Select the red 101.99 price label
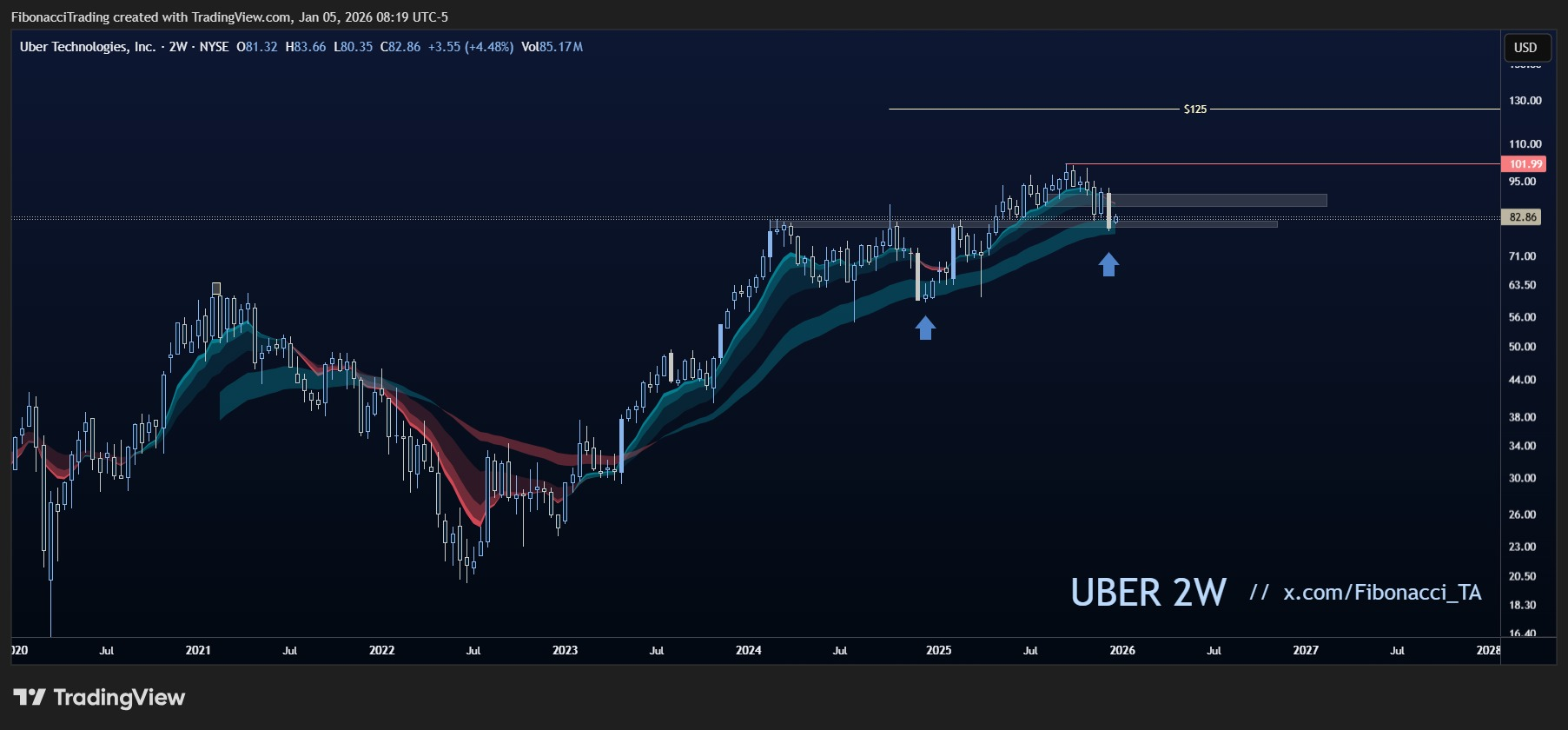 [1523, 164]
